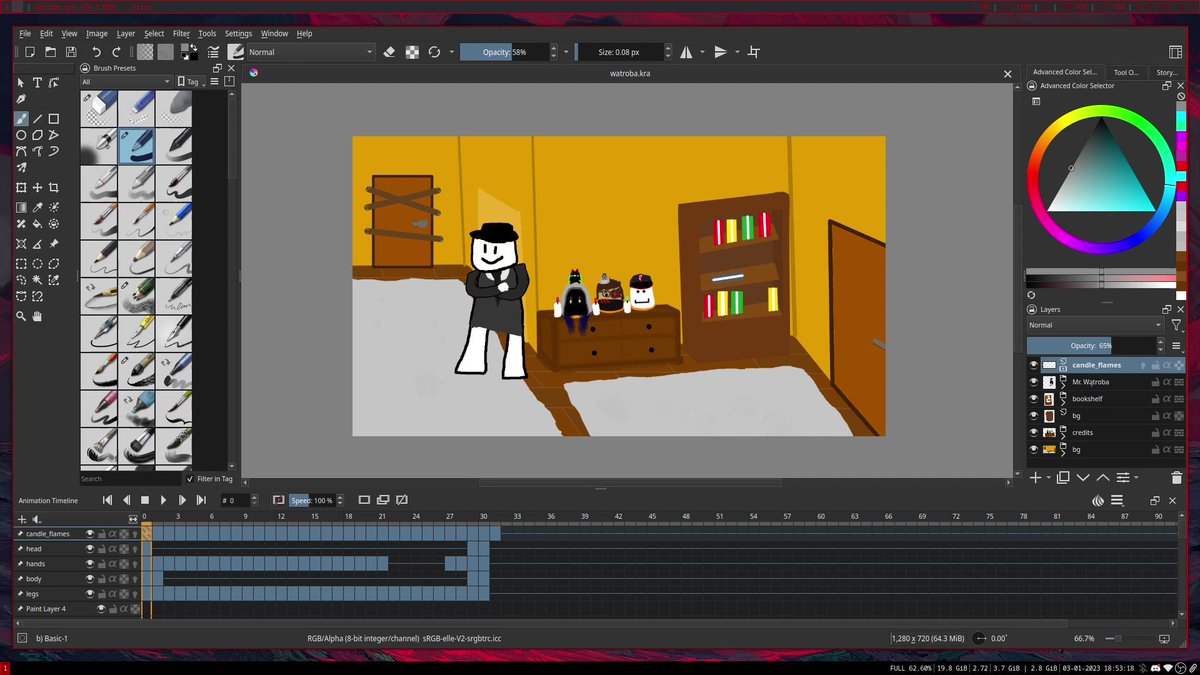Create a new document
Image resolution: width=1200 pixels, height=675 pixels.
[30, 52]
